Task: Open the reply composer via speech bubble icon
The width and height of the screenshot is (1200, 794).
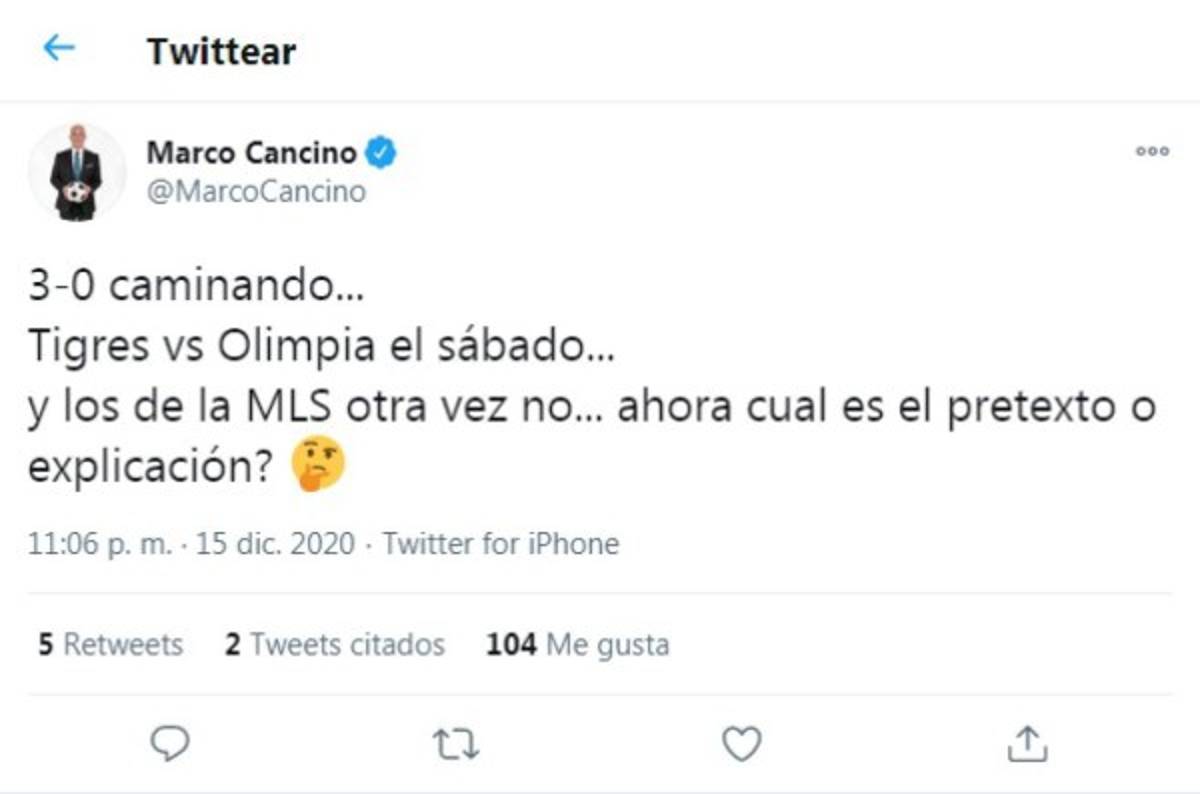Action: click(x=172, y=742)
